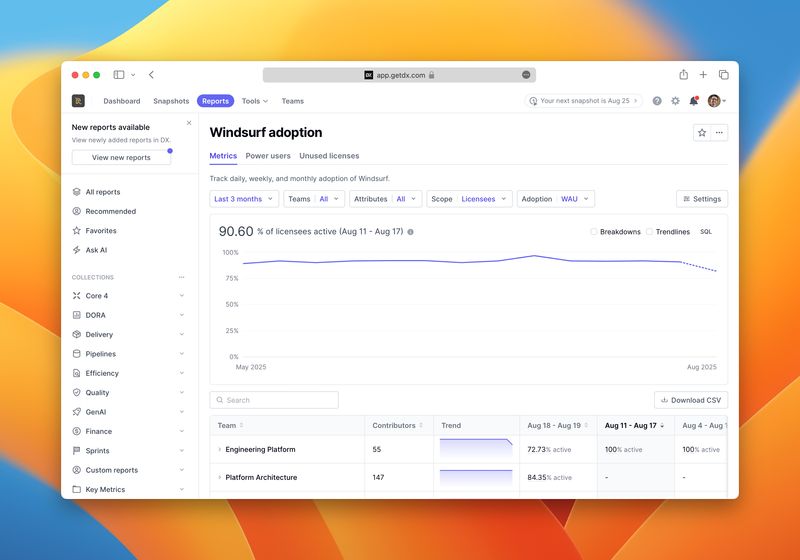Enable the Trendlines checkbox
The height and width of the screenshot is (560, 800).
pyautogui.click(x=649, y=232)
